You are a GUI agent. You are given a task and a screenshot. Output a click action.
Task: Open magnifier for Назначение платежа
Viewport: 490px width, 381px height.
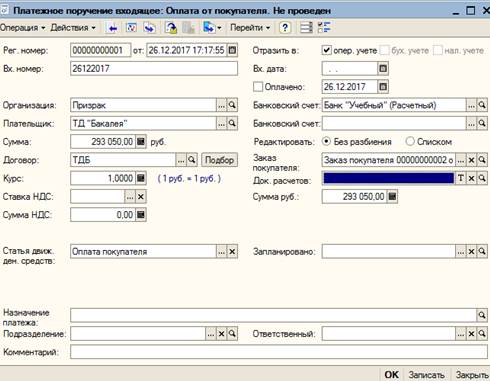click(x=482, y=315)
